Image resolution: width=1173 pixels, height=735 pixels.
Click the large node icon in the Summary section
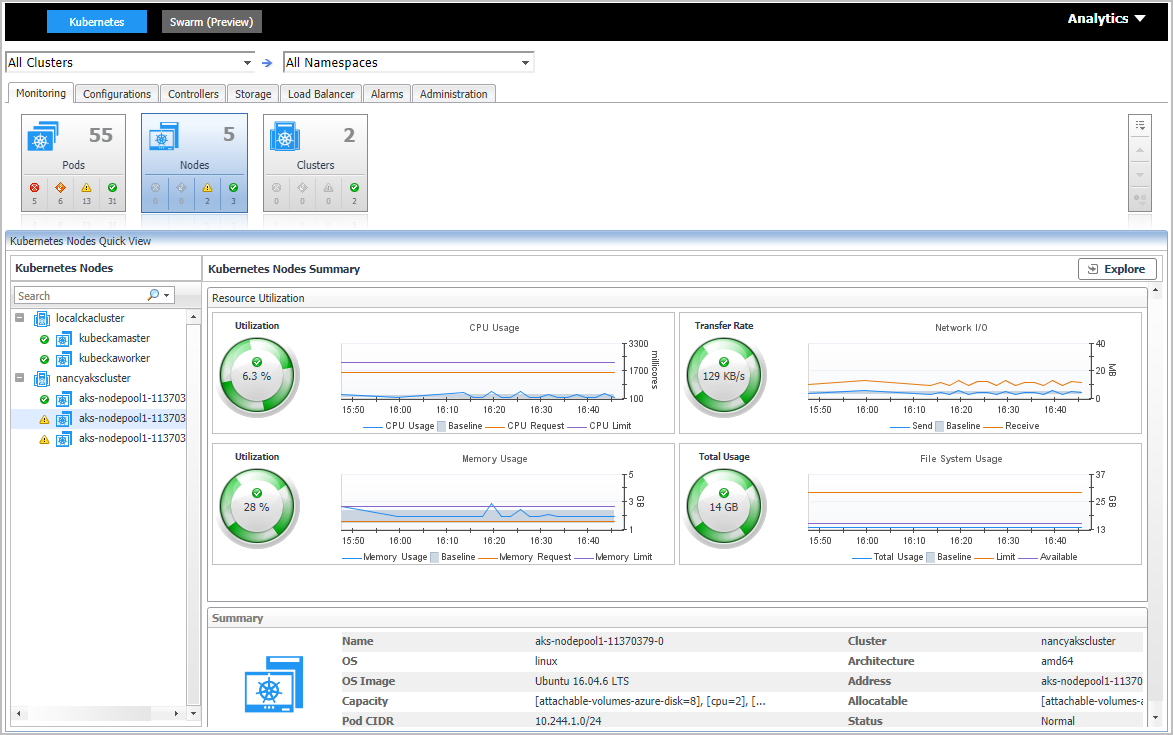click(x=274, y=684)
